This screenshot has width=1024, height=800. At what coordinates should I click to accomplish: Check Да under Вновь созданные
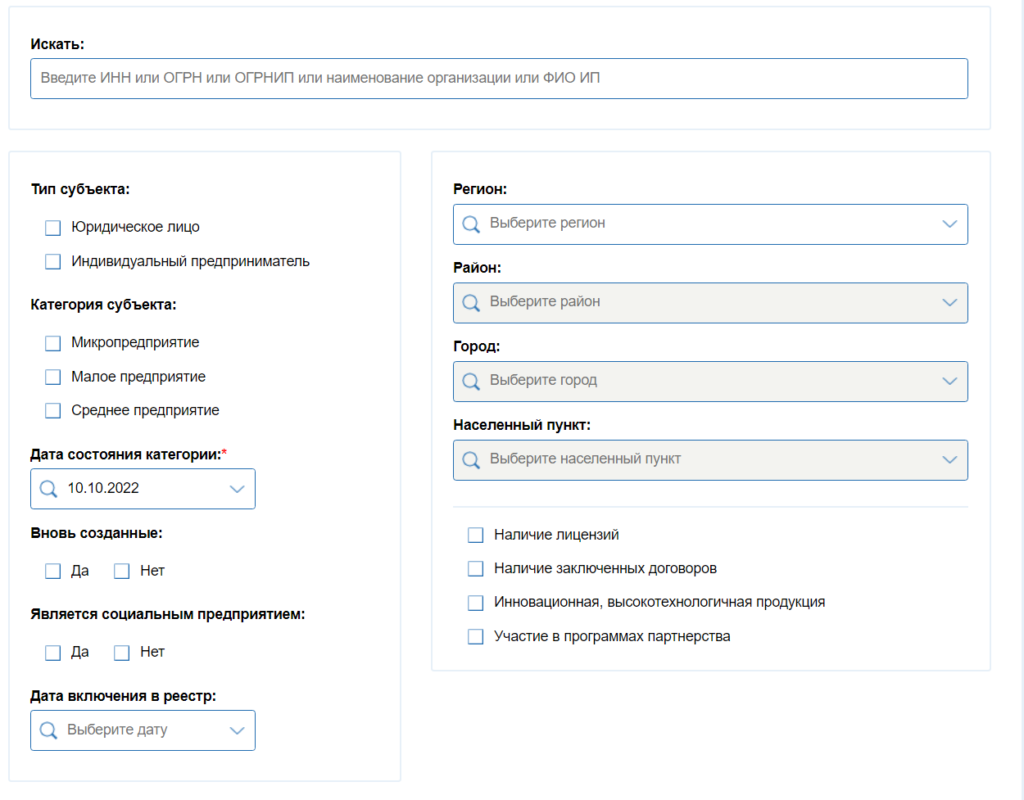(53, 571)
